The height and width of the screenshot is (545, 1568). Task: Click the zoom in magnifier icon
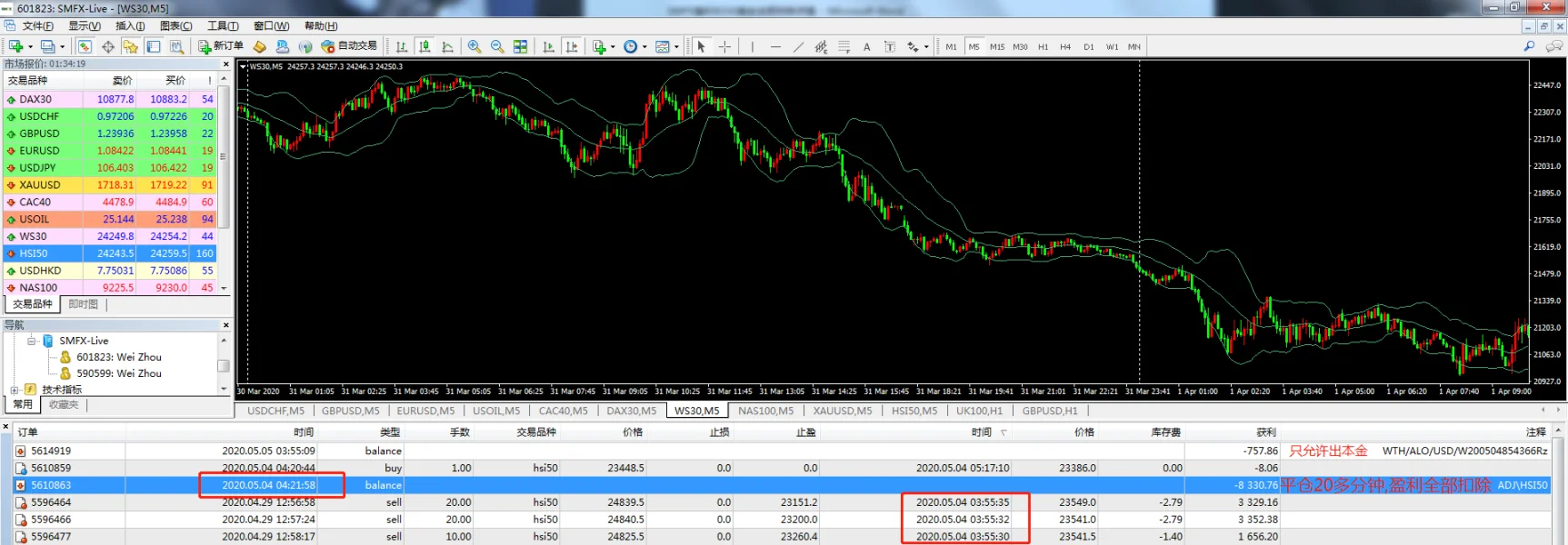pos(474,46)
